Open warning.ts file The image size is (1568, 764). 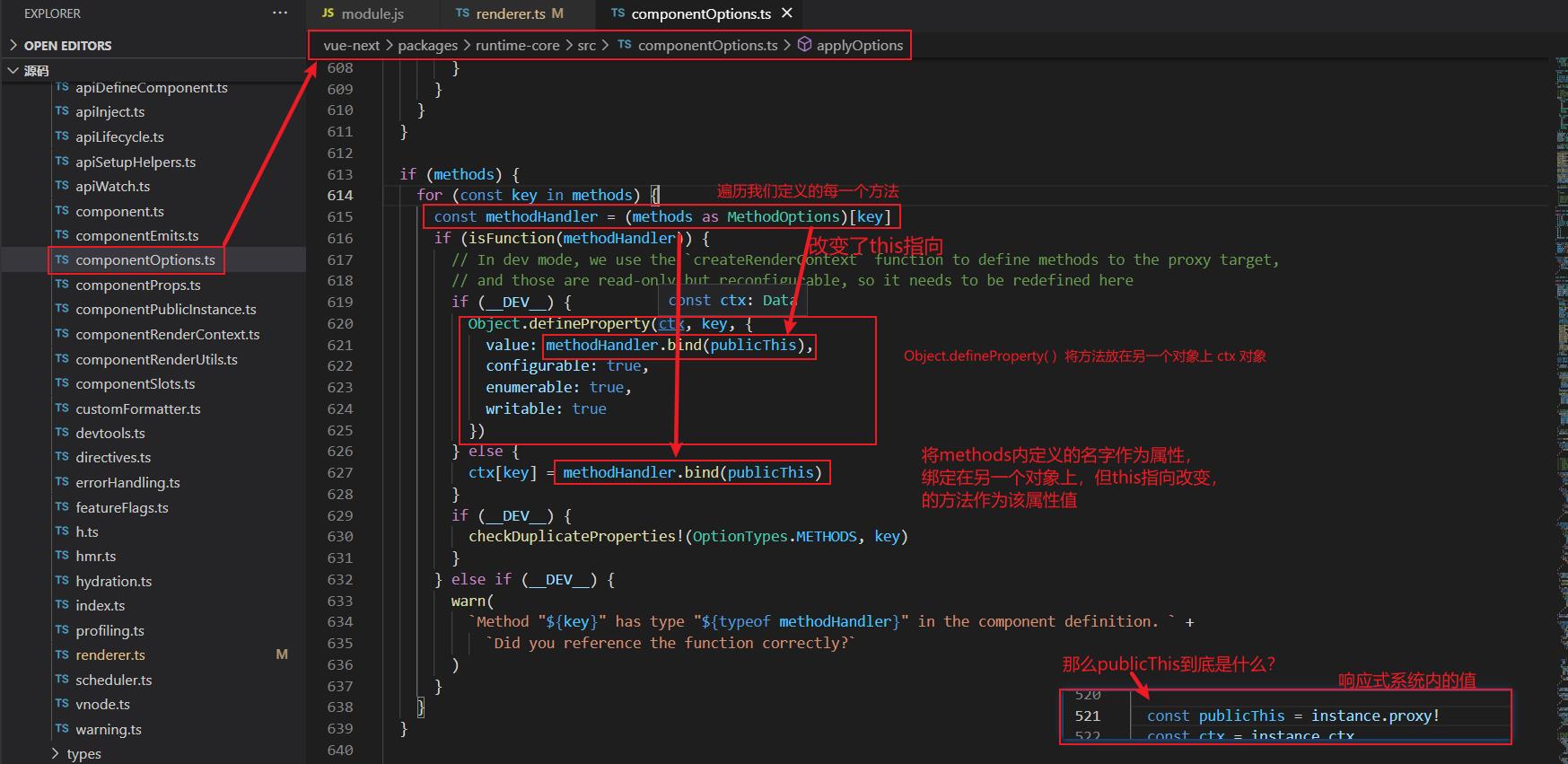click(x=108, y=729)
